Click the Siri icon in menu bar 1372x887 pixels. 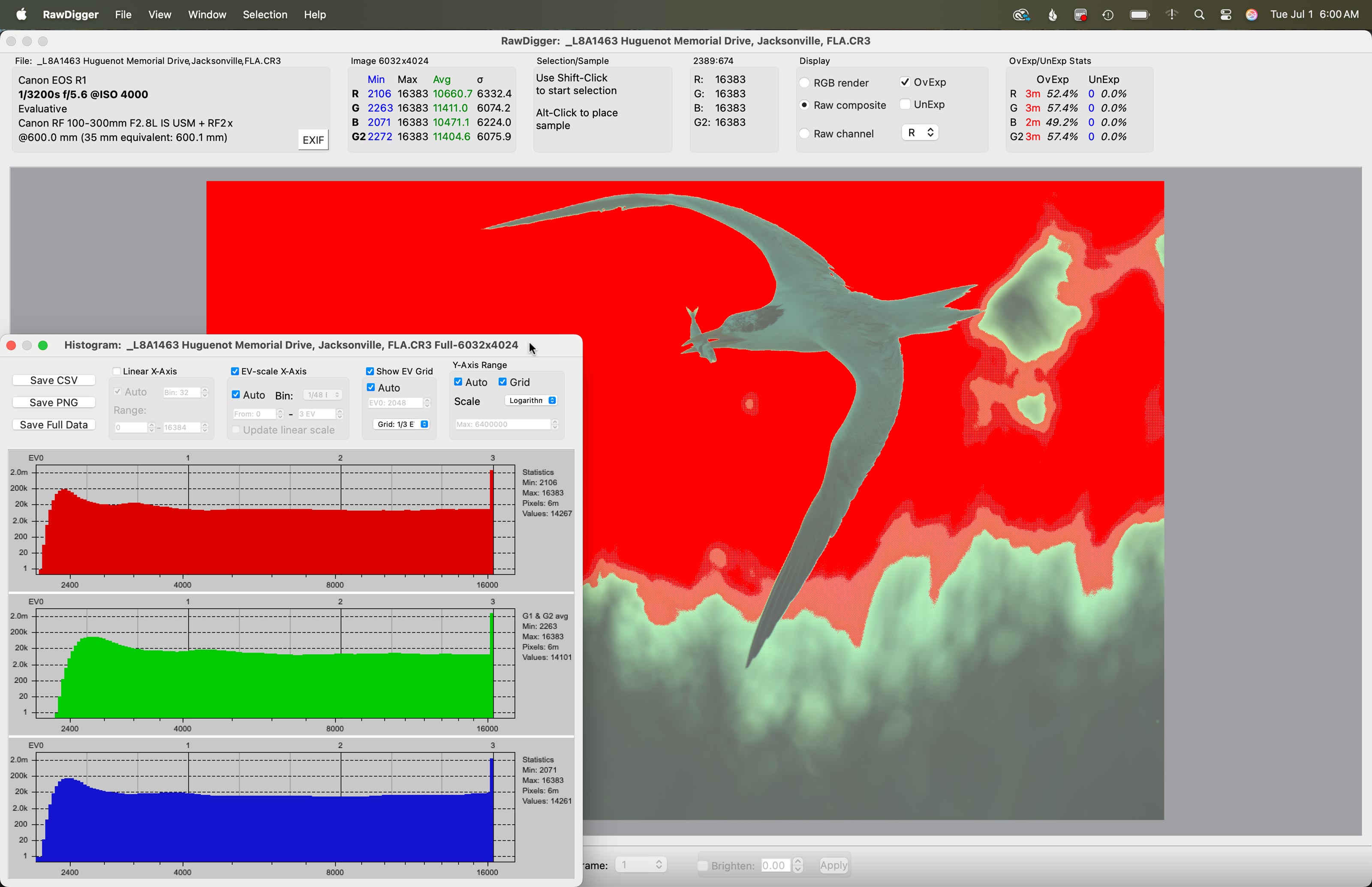point(1252,15)
